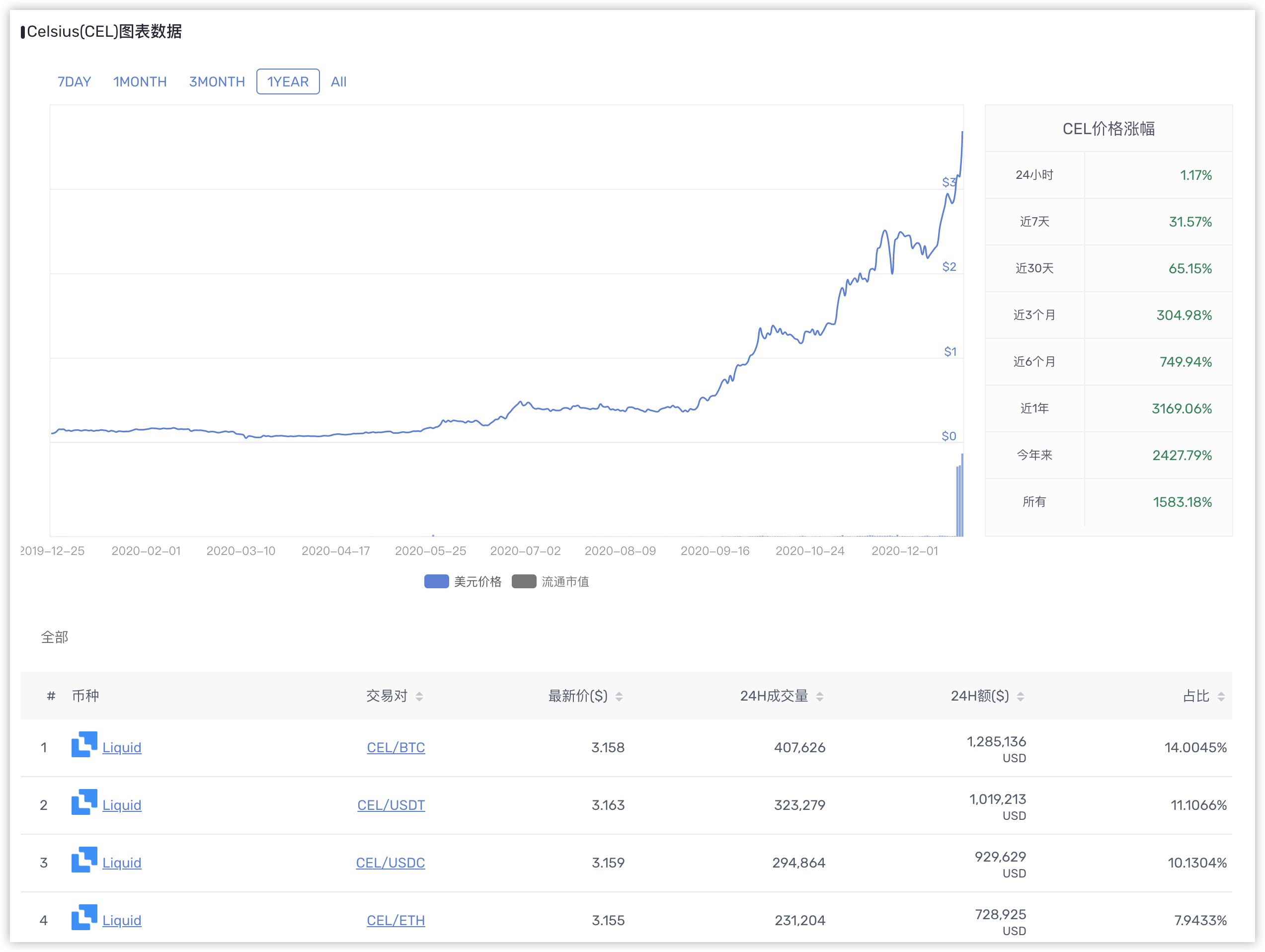Toggle the 流通市值 legend swatch

tap(524, 581)
